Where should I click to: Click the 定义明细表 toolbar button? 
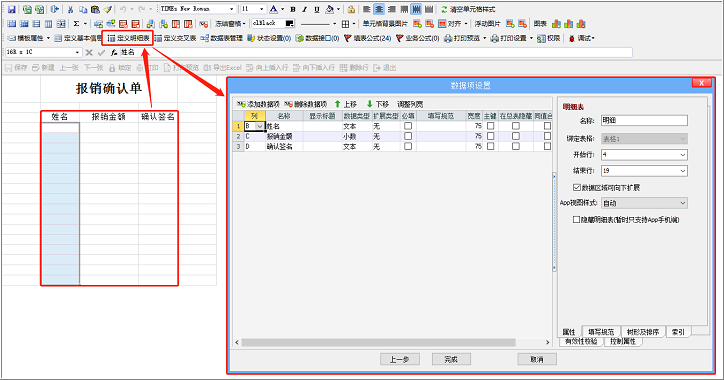coord(128,38)
